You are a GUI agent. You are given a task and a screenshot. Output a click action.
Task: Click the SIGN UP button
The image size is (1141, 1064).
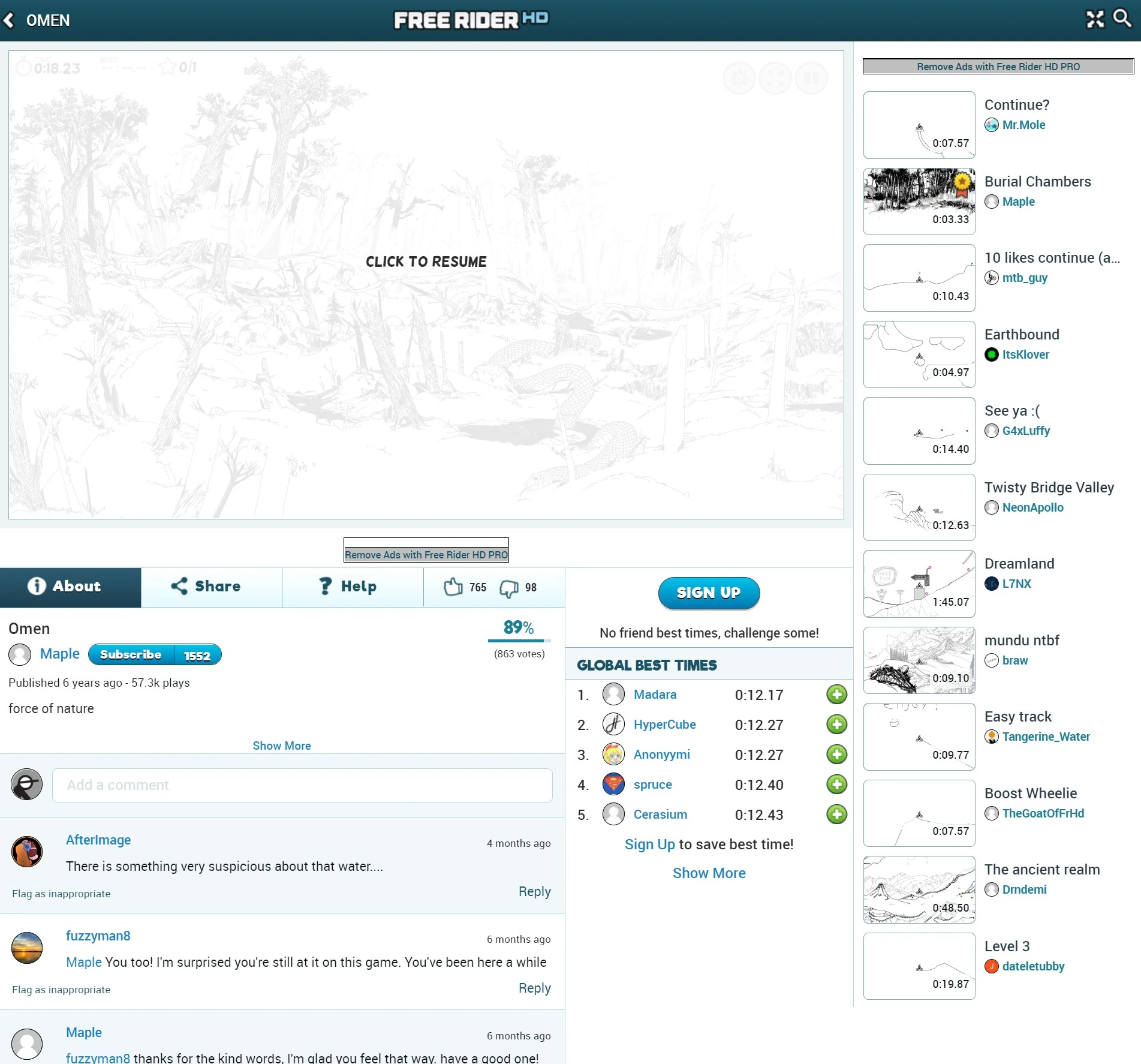tap(709, 593)
